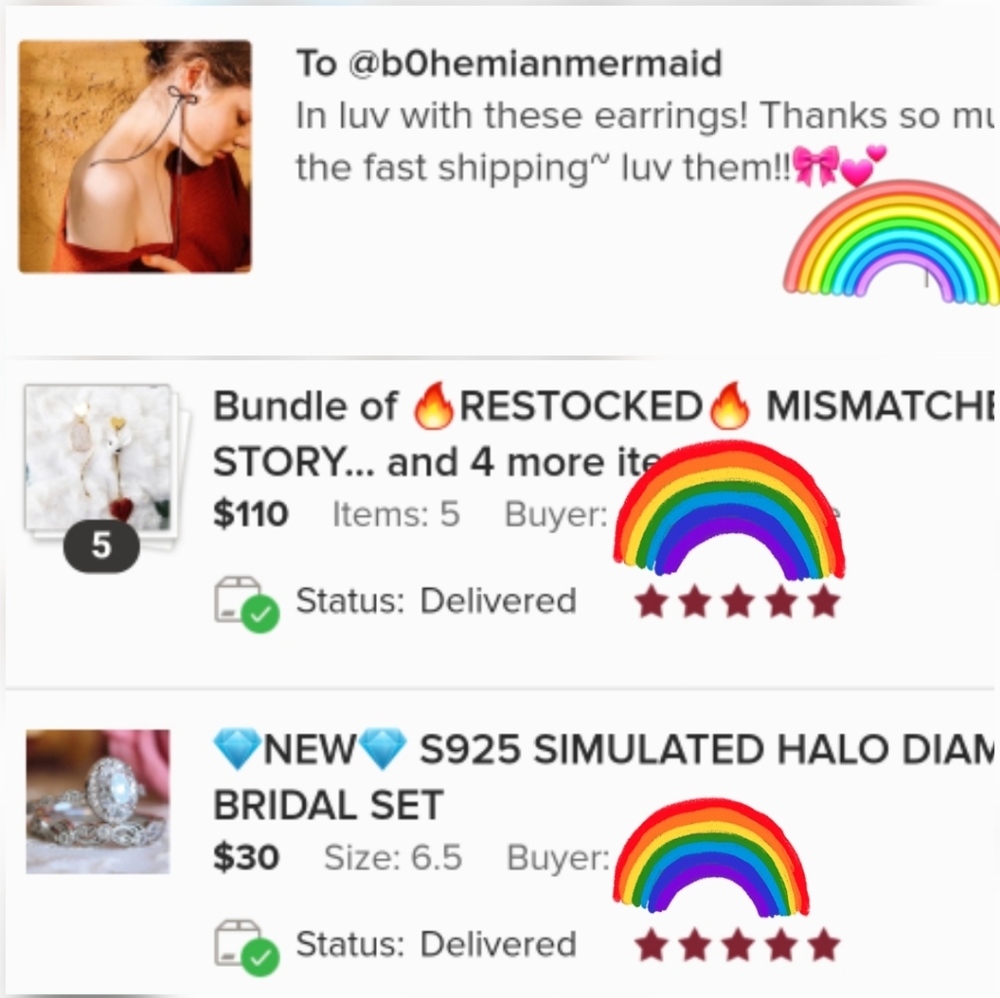Click the first fire emoji before RESTOCKED
Screen dimensions: 1000x998
pyautogui.click(x=434, y=406)
